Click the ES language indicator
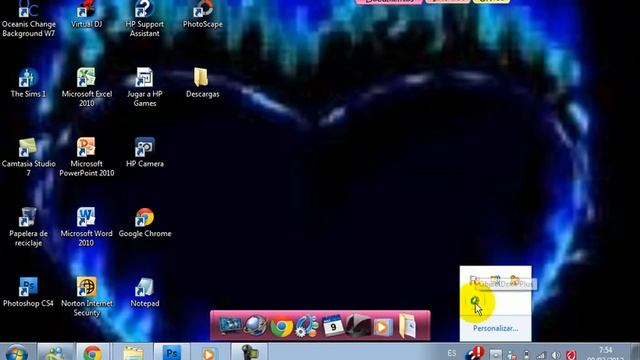 pyautogui.click(x=451, y=353)
